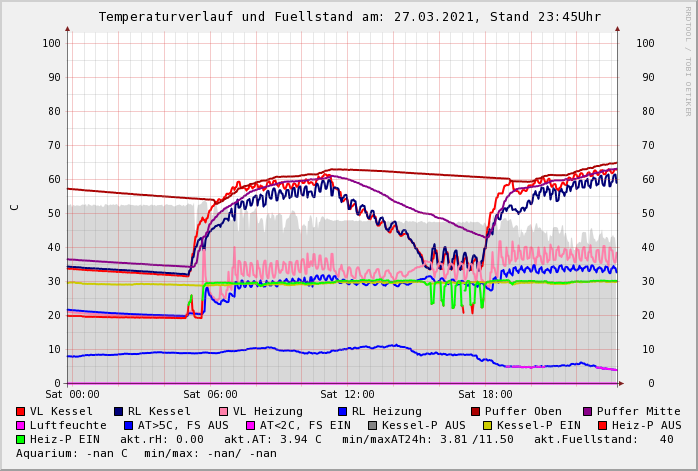The height and width of the screenshot is (471, 698).
Task: Select the purple Puffer Mitte swatch
Action: (x=588, y=411)
